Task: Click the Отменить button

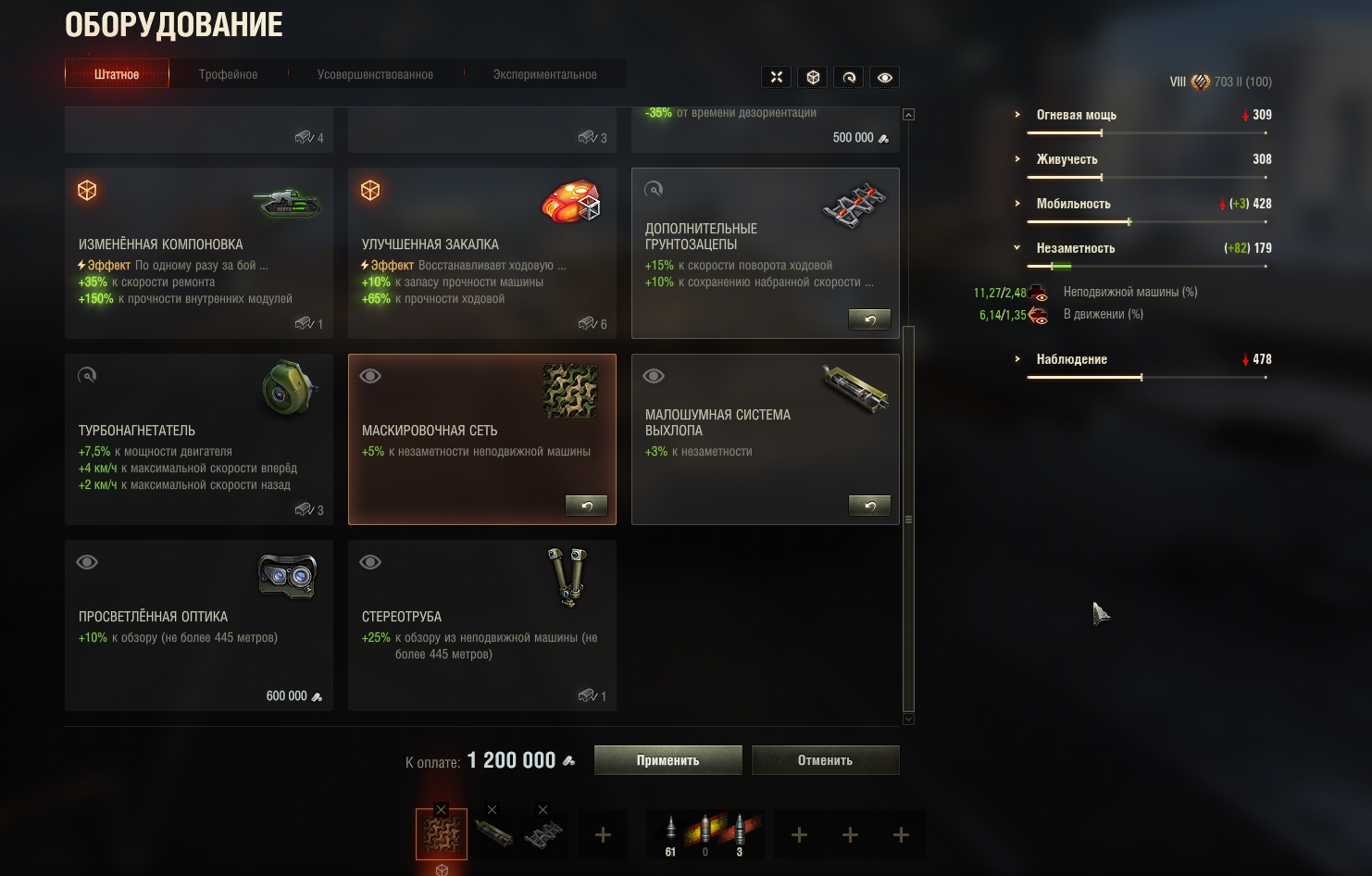Action: click(x=825, y=760)
